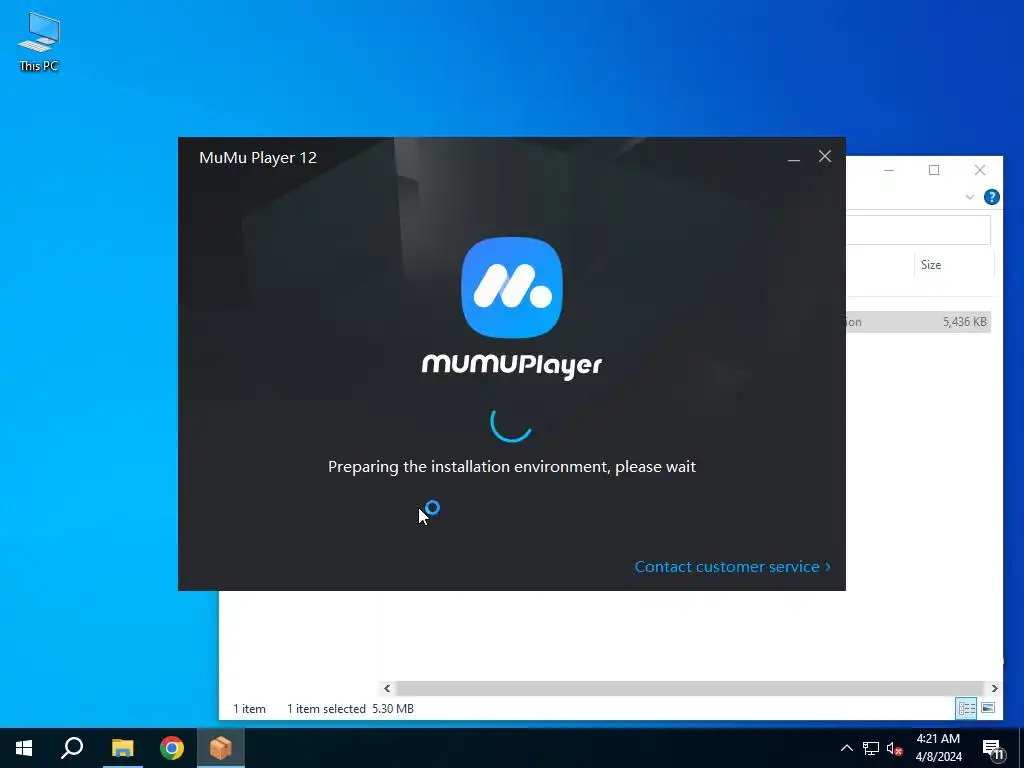Sort by the Size column header
Screen dimensions: 1024x768
coord(931,264)
